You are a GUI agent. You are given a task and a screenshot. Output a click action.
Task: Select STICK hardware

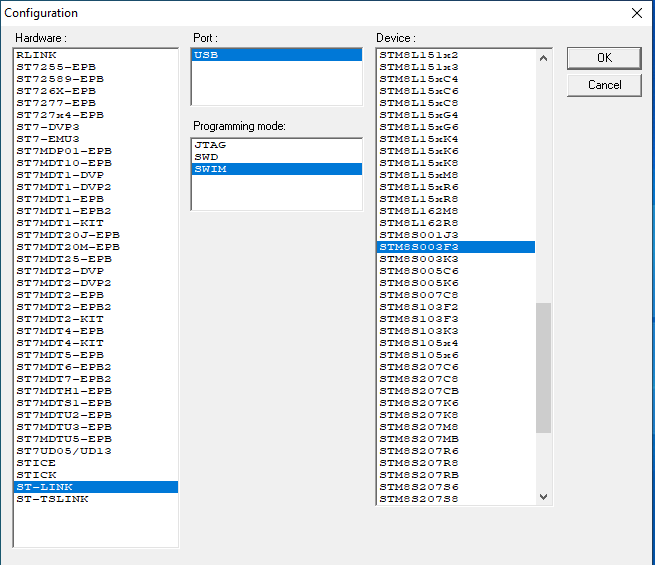[96, 475]
